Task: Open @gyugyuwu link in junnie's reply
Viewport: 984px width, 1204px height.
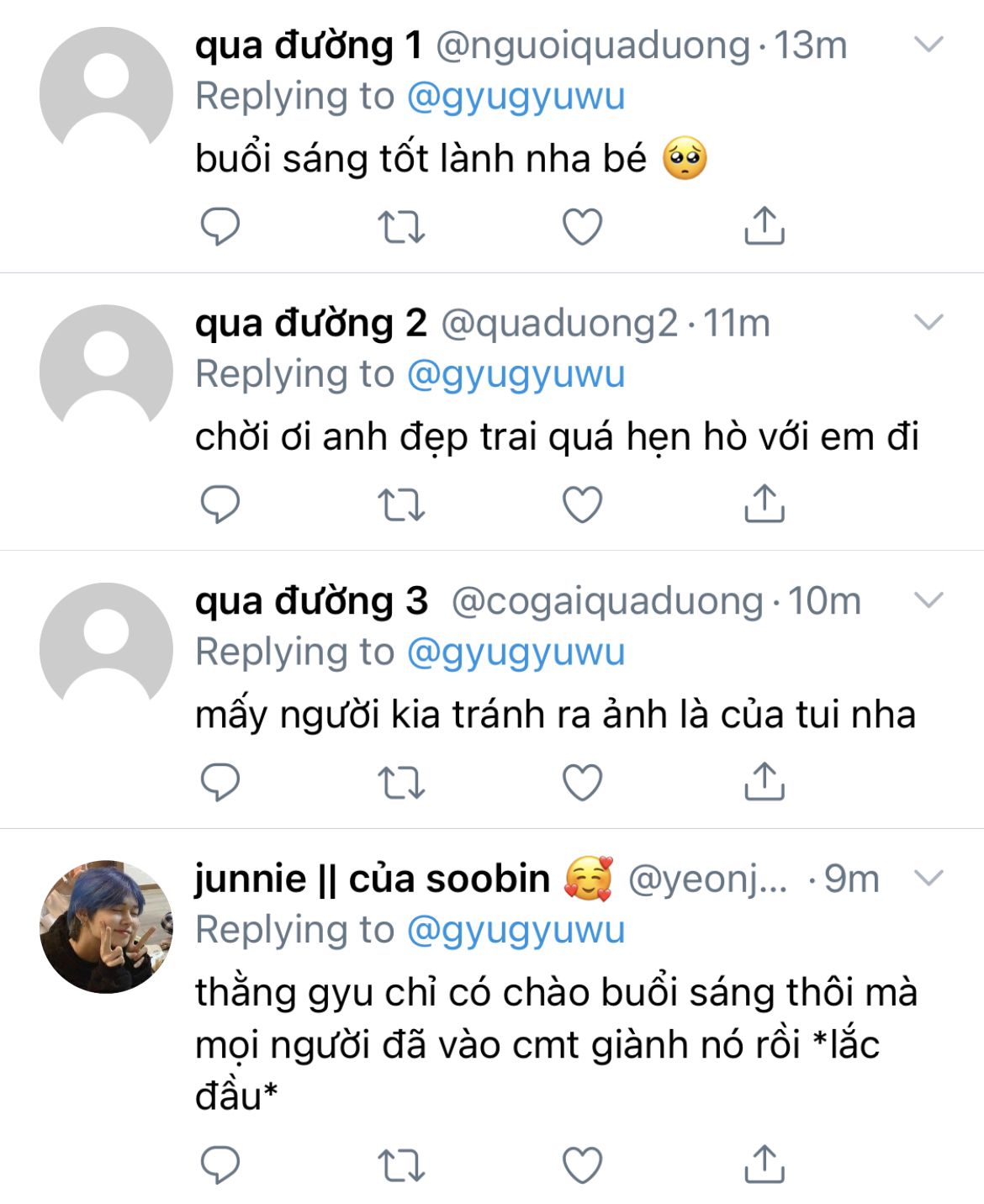Action: [516, 930]
